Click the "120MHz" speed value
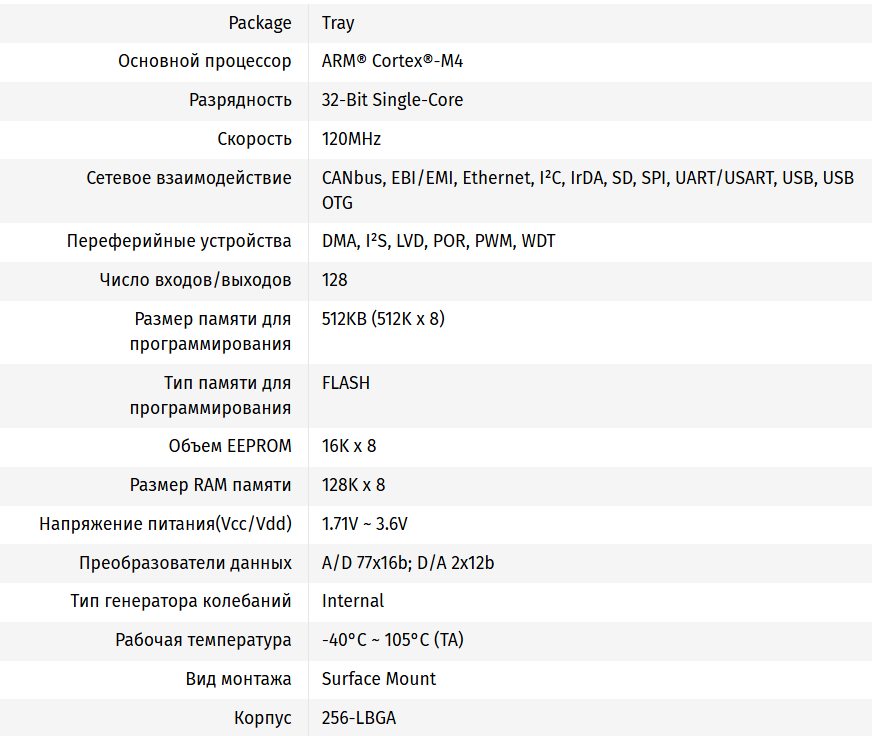 pyautogui.click(x=351, y=139)
